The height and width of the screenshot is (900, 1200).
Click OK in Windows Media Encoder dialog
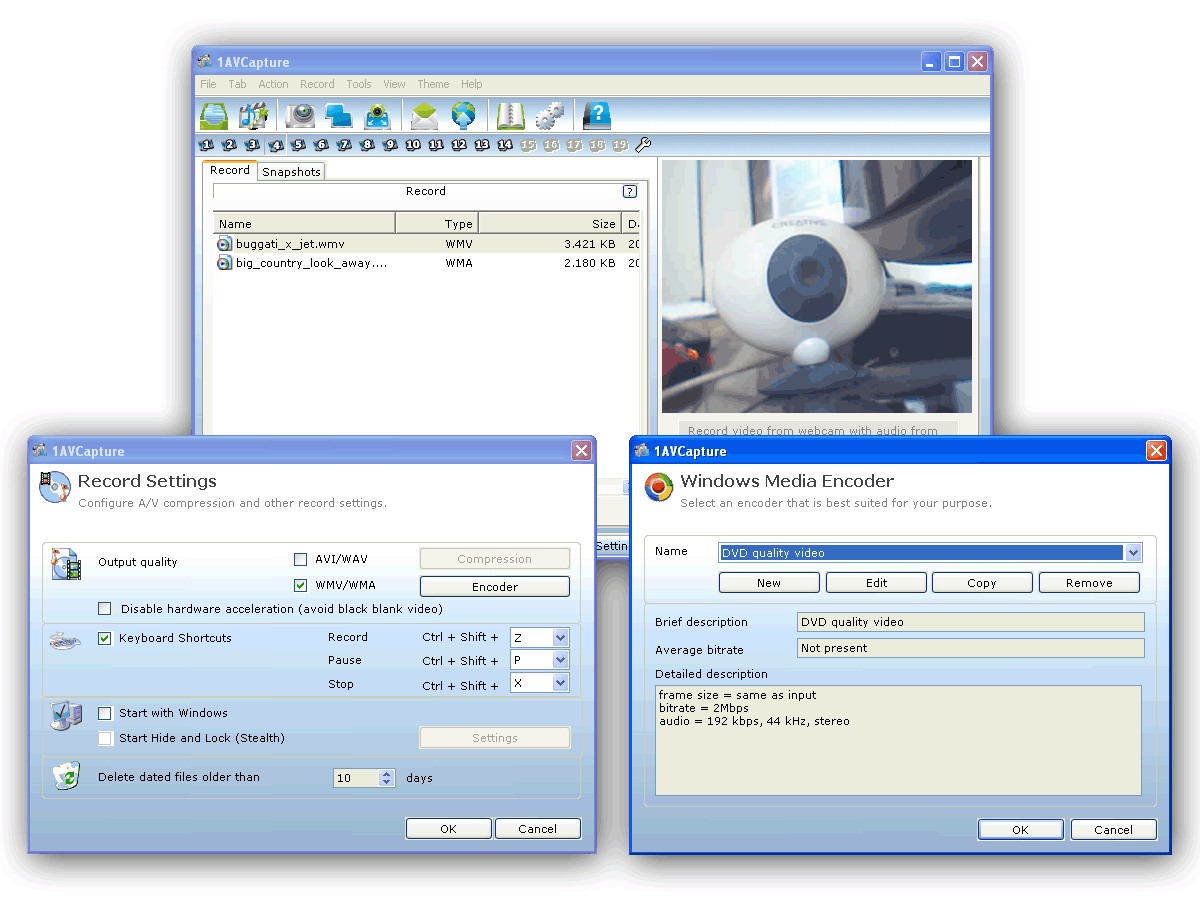tap(1020, 829)
